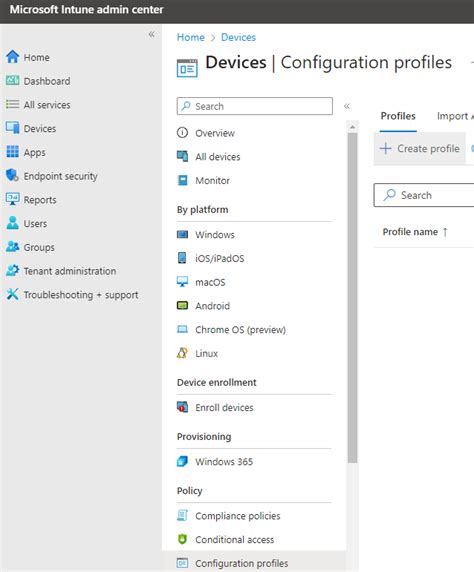Image resolution: width=474 pixels, height=572 pixels.
Task: Open Dashboard icon in the sidebar
Action: tap(12, 81)
